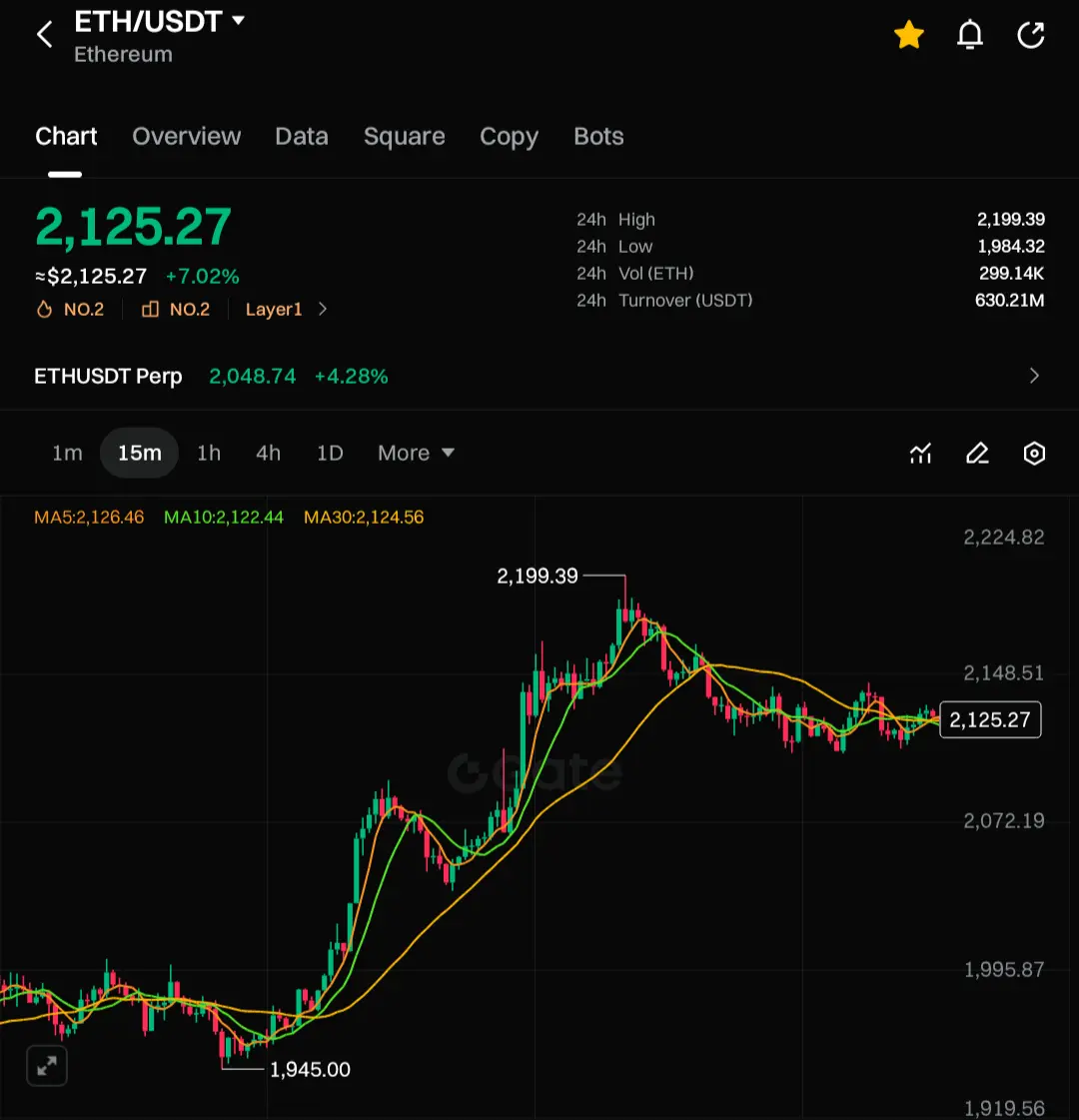
Task: Open the More timeframes dropdown
Action: pyautogui.click(x=416, y=453)
